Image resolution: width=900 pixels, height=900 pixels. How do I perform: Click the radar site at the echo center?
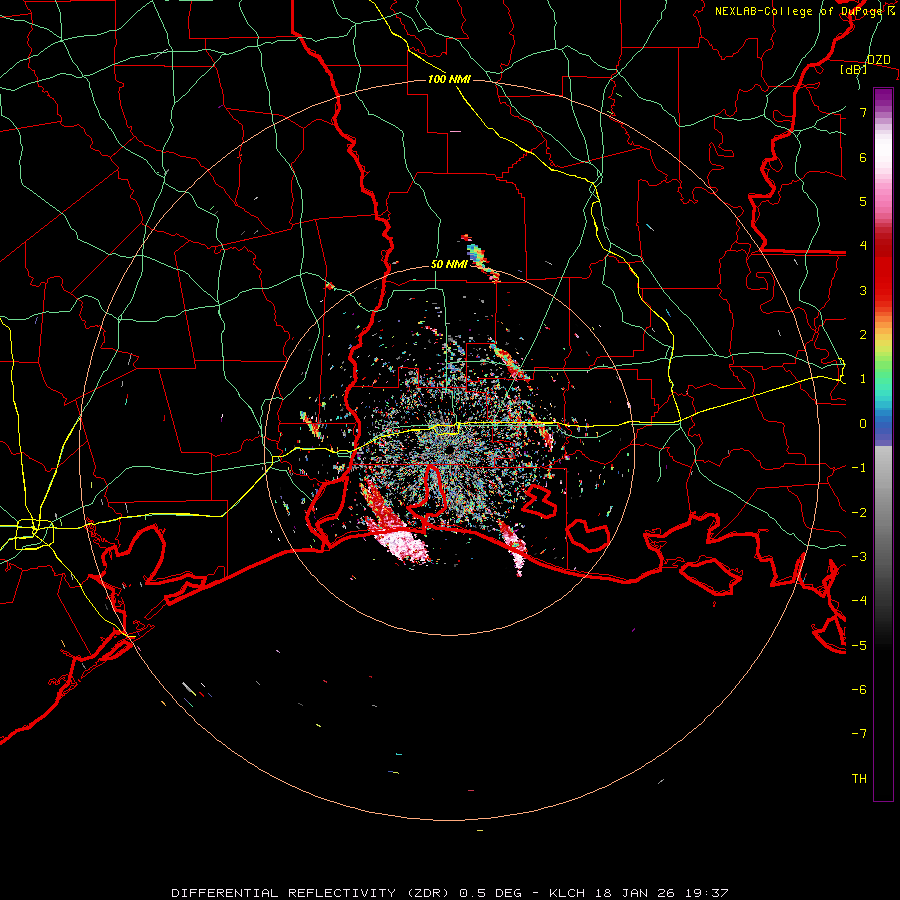tap(449, 451)
